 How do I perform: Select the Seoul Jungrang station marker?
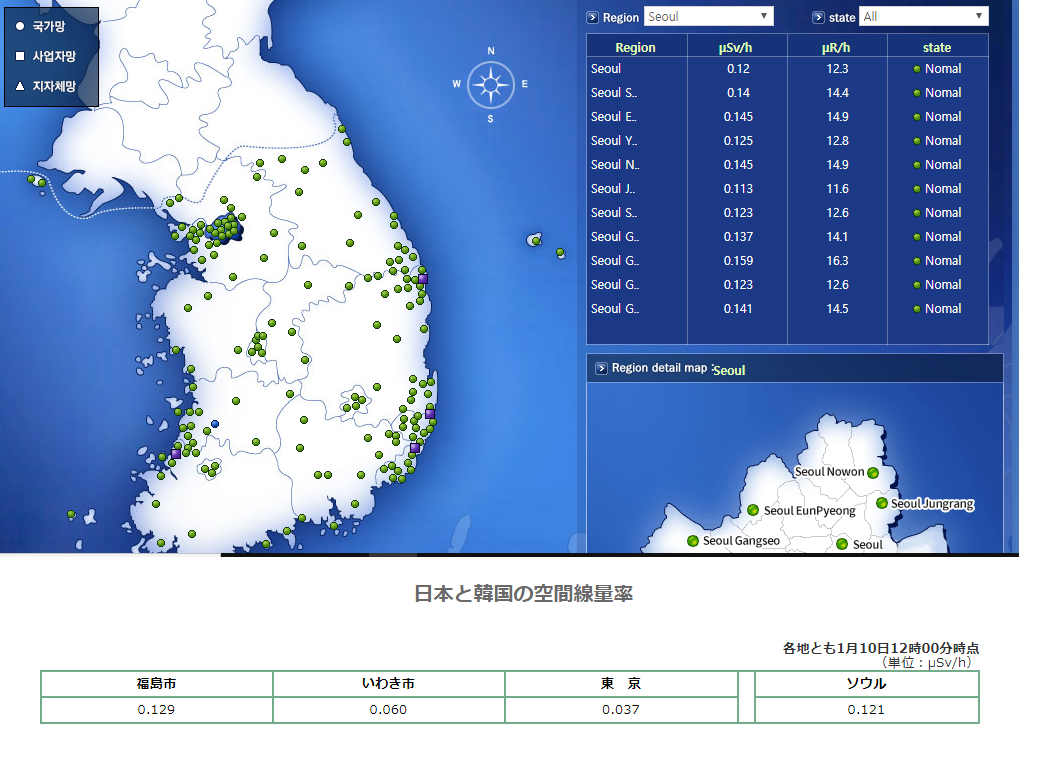[882, 503]
